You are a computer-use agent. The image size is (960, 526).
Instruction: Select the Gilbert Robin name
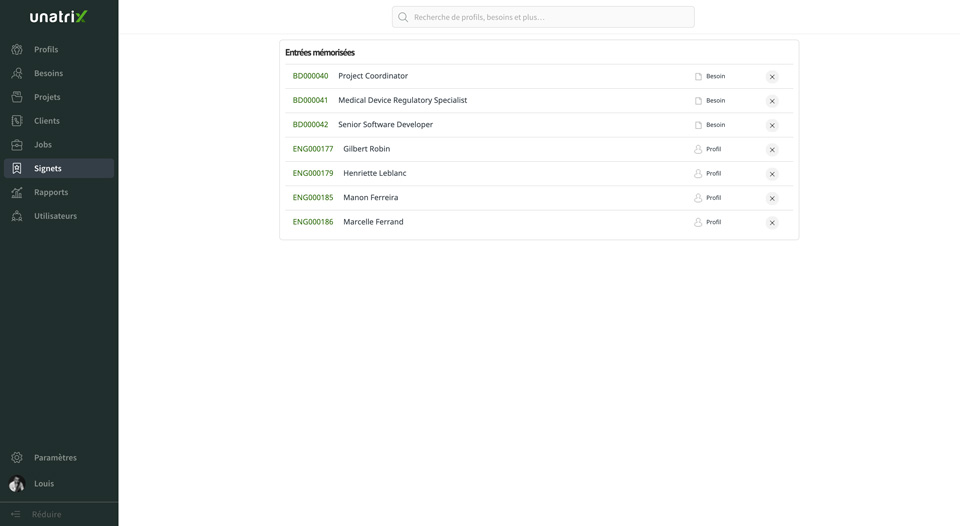pyautogui.click(x=366, y=149)
